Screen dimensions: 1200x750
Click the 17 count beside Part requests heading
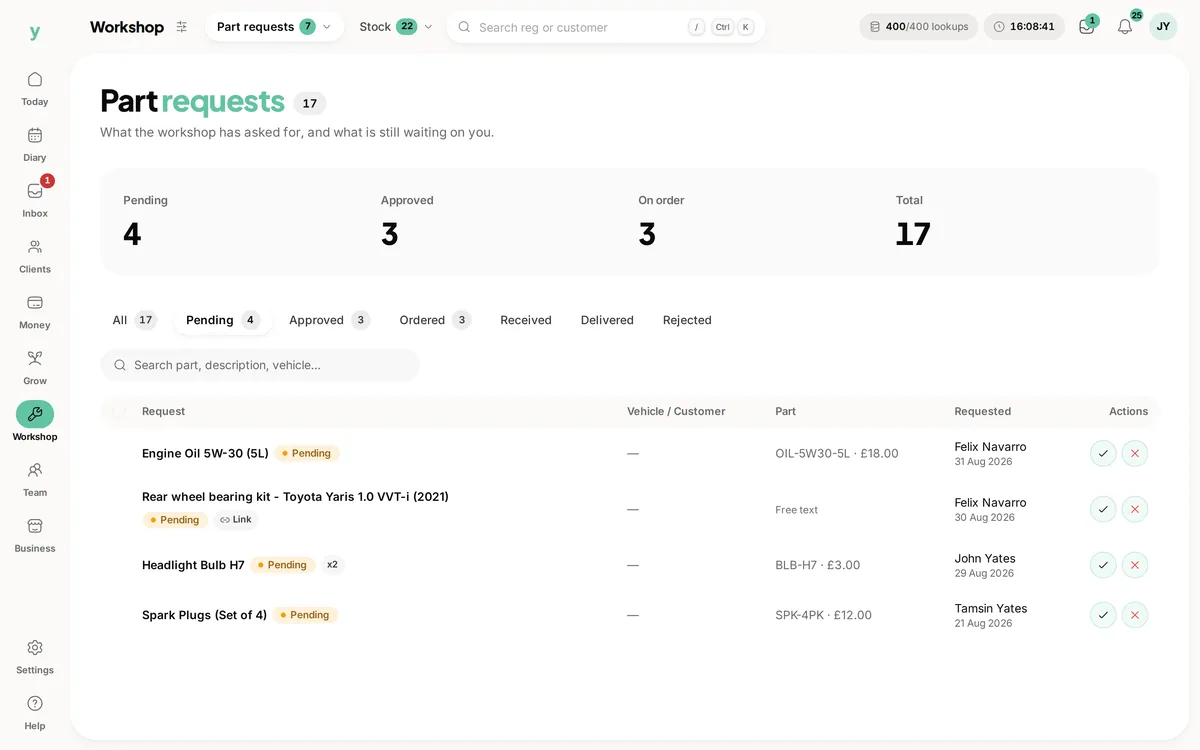tap(310, 103)
